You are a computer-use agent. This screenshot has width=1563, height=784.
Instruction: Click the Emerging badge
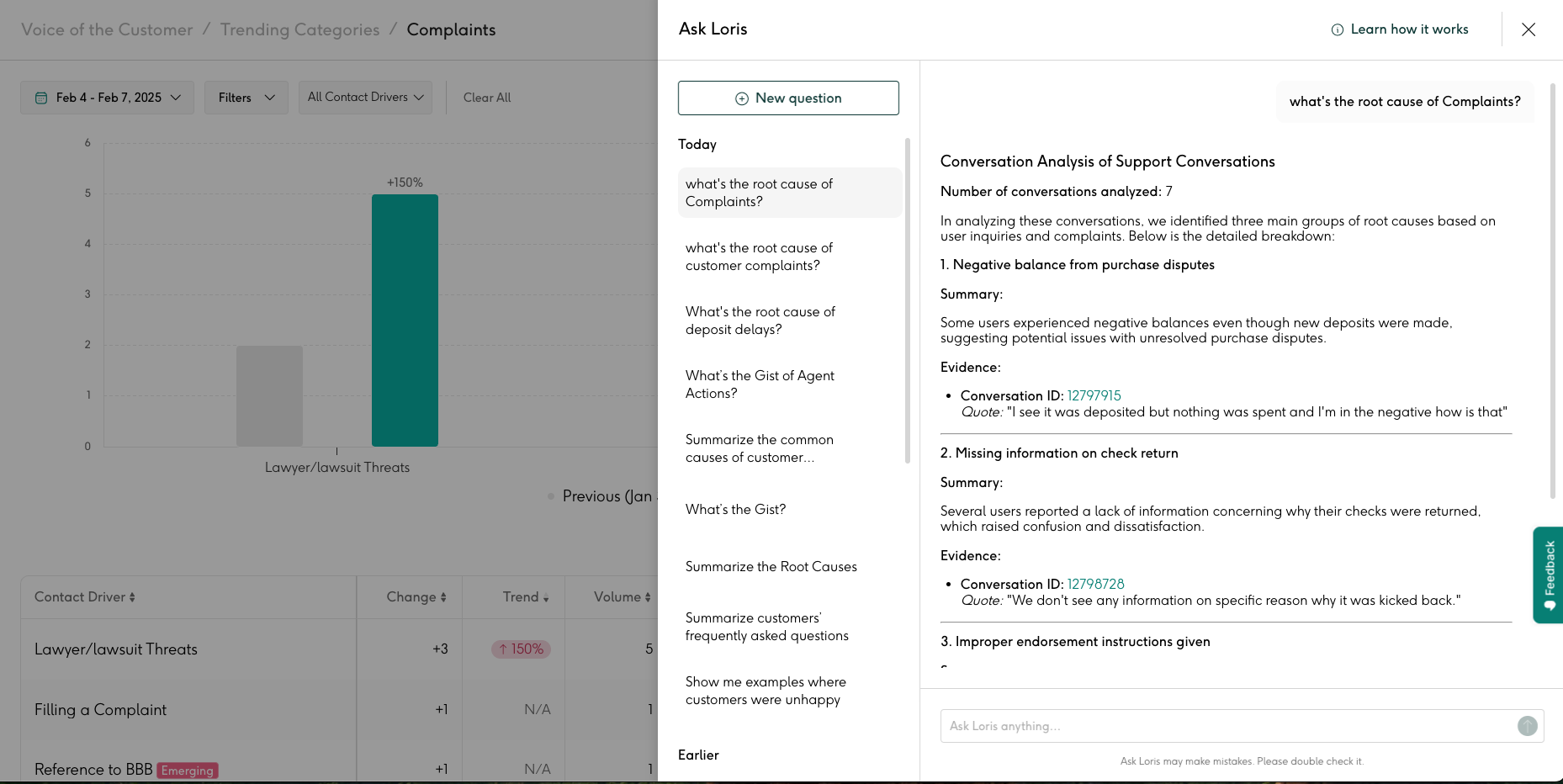click(x=188, y=771)
